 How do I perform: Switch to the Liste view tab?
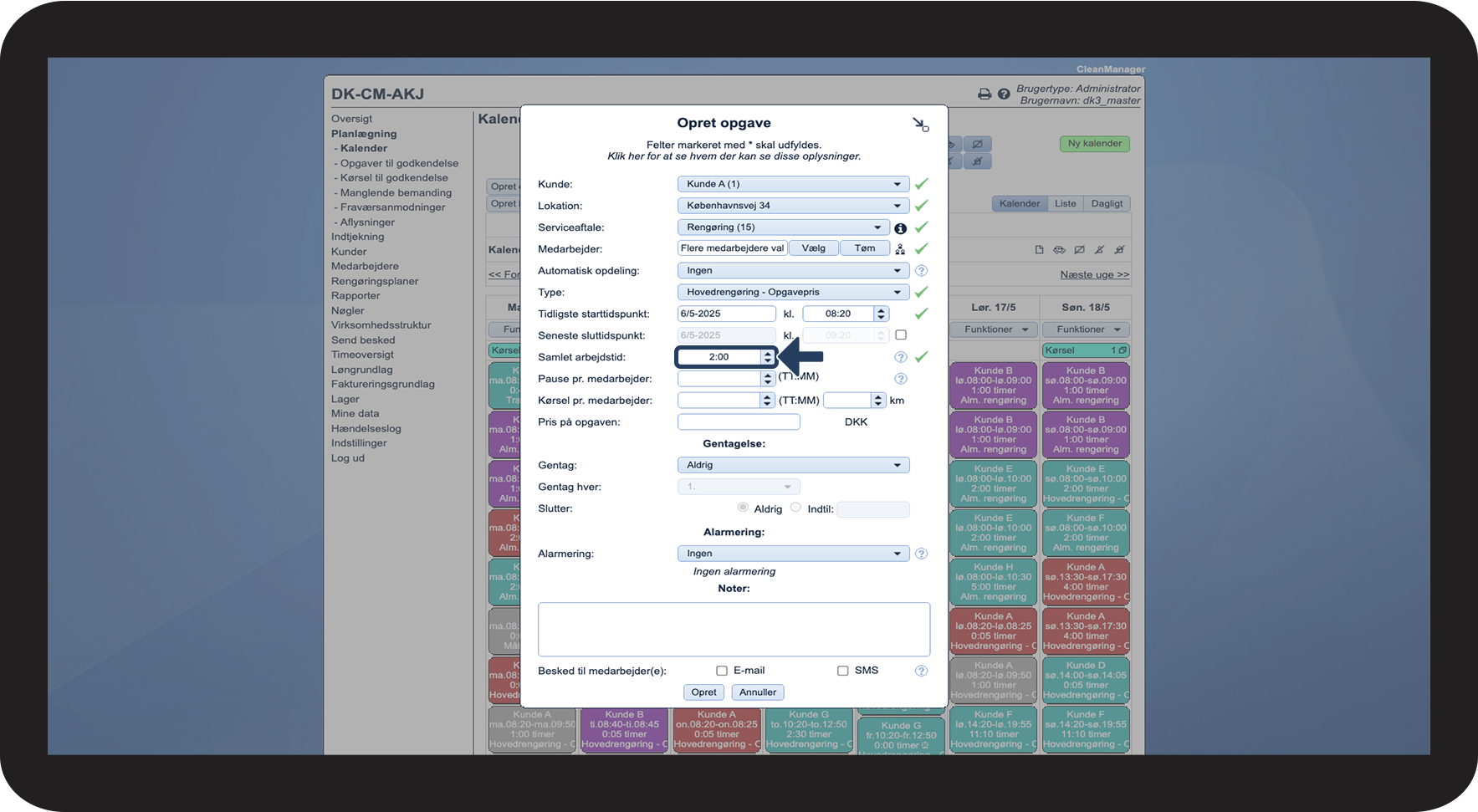coord(1066,203)
